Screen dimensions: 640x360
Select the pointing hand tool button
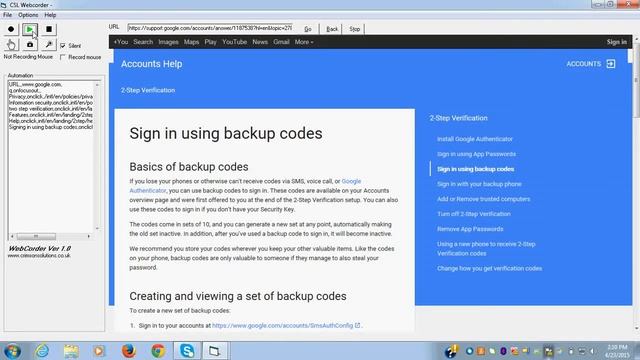(x=11, y=44)
